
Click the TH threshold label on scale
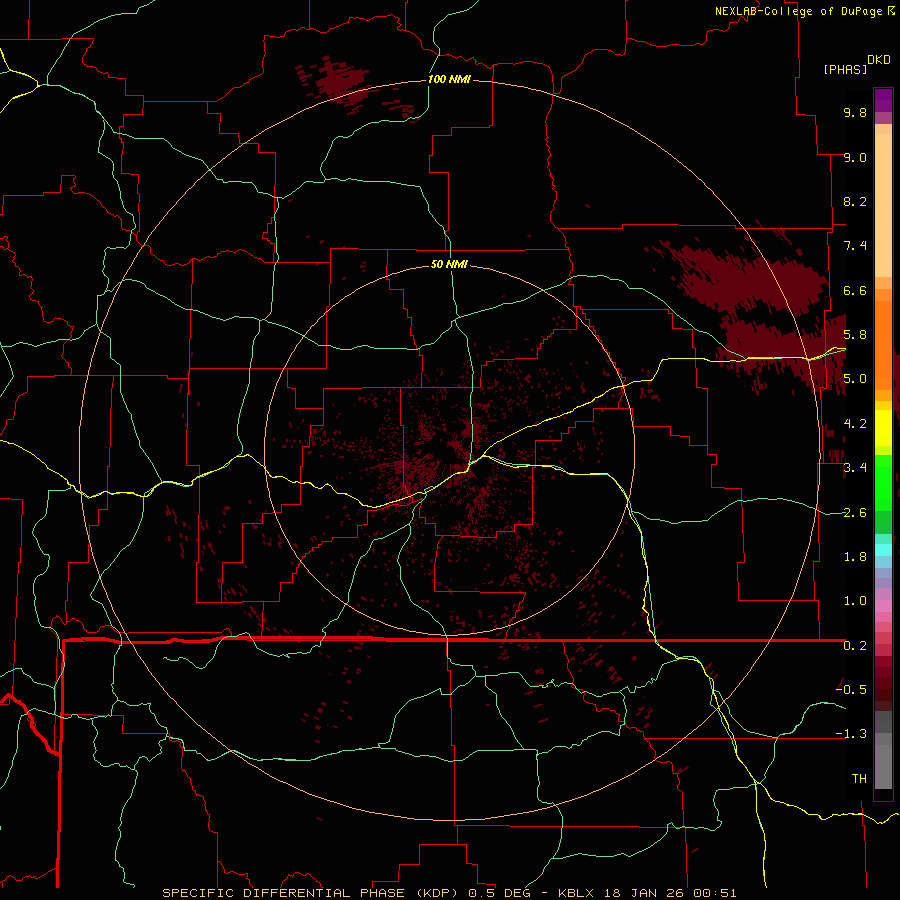859,778
